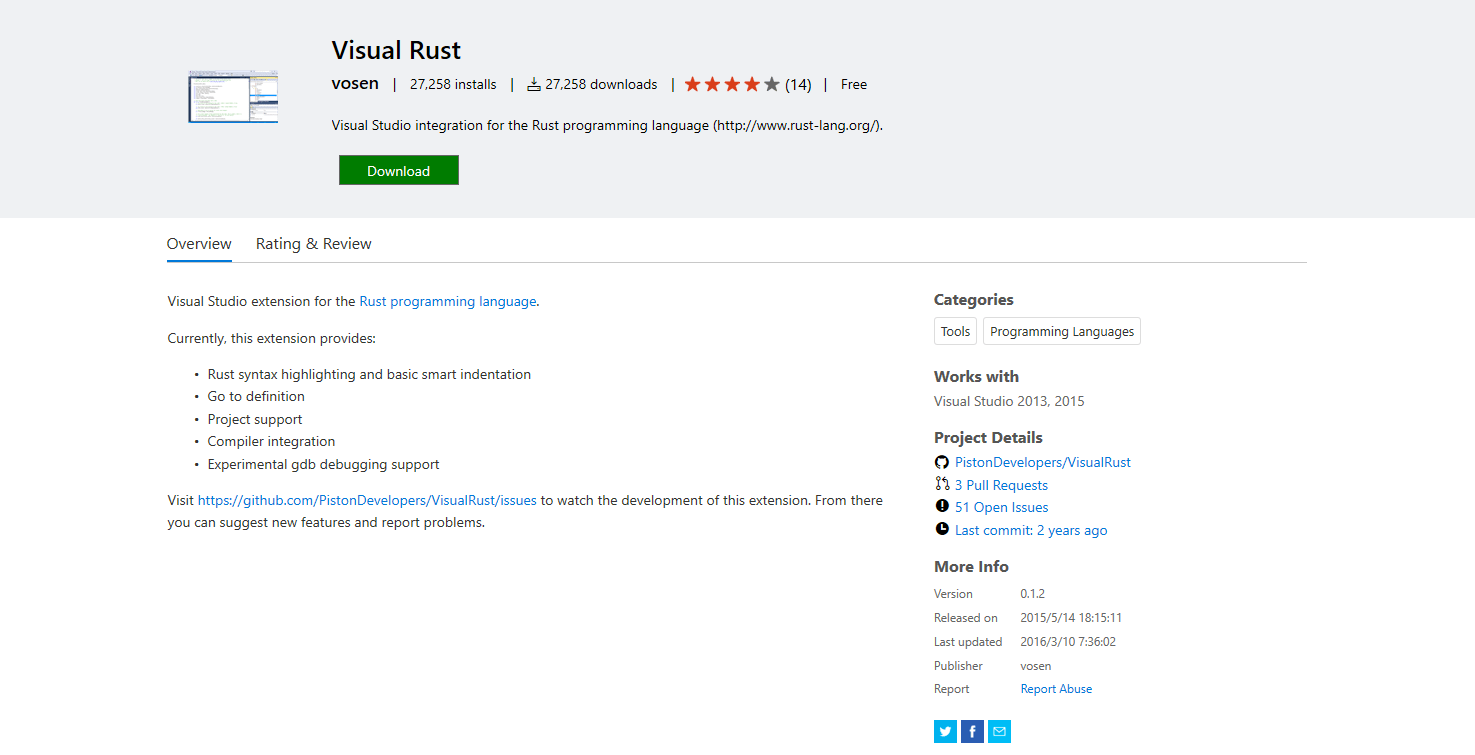
Task: Select the Programming Languages category tag
Action: point(1062,331)
